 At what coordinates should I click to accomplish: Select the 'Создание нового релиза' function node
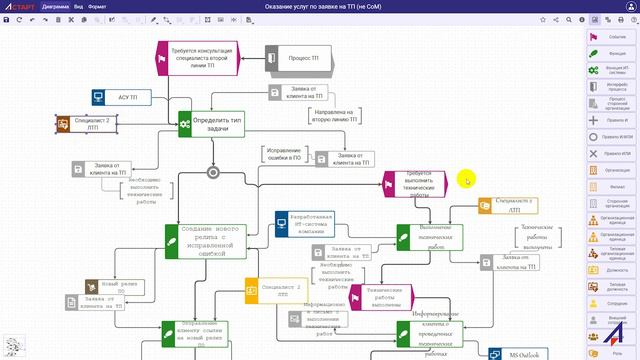point(206,241)
